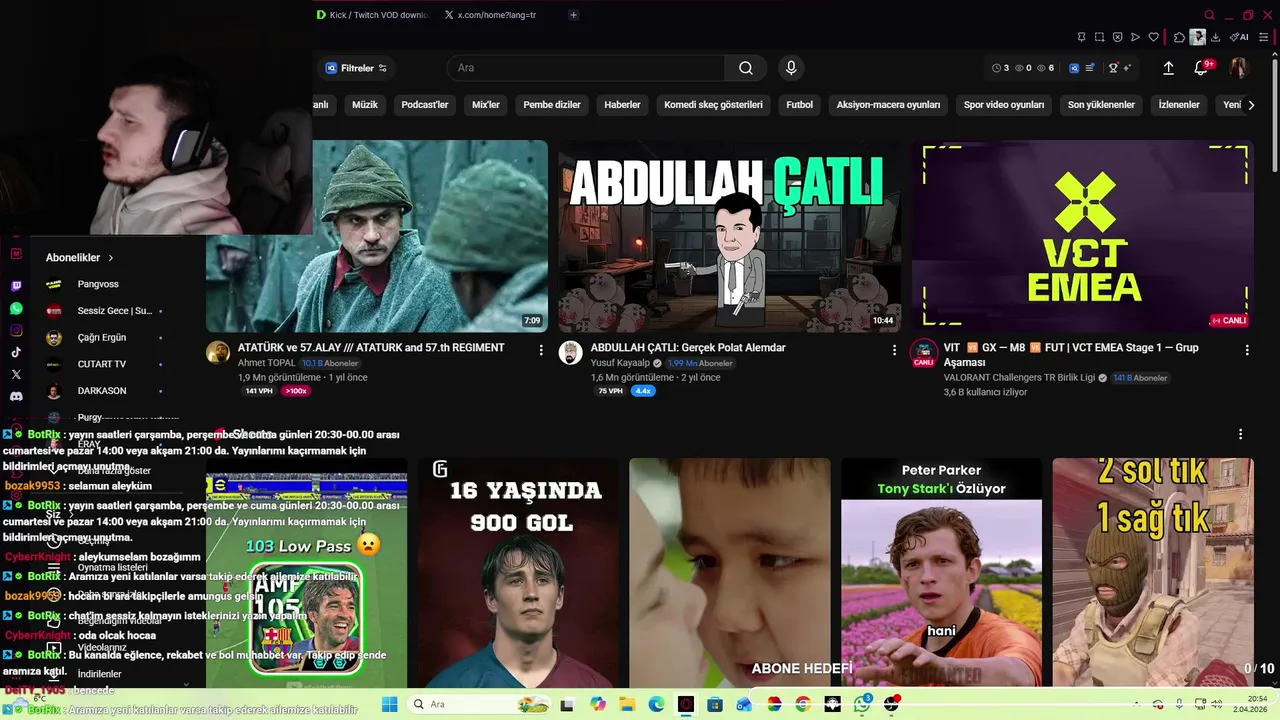Click the trophy icon in vidIQ bar
The height and width of the screenshot is (720, 1280).
[1113, 68]
